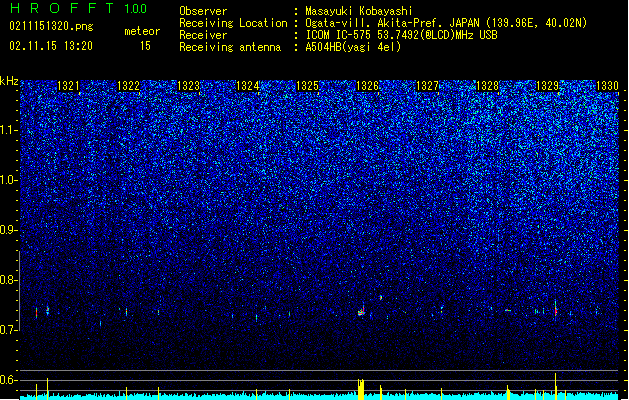Click the 1327 time axis marker

pyautogui.click(x=428, y=86)
